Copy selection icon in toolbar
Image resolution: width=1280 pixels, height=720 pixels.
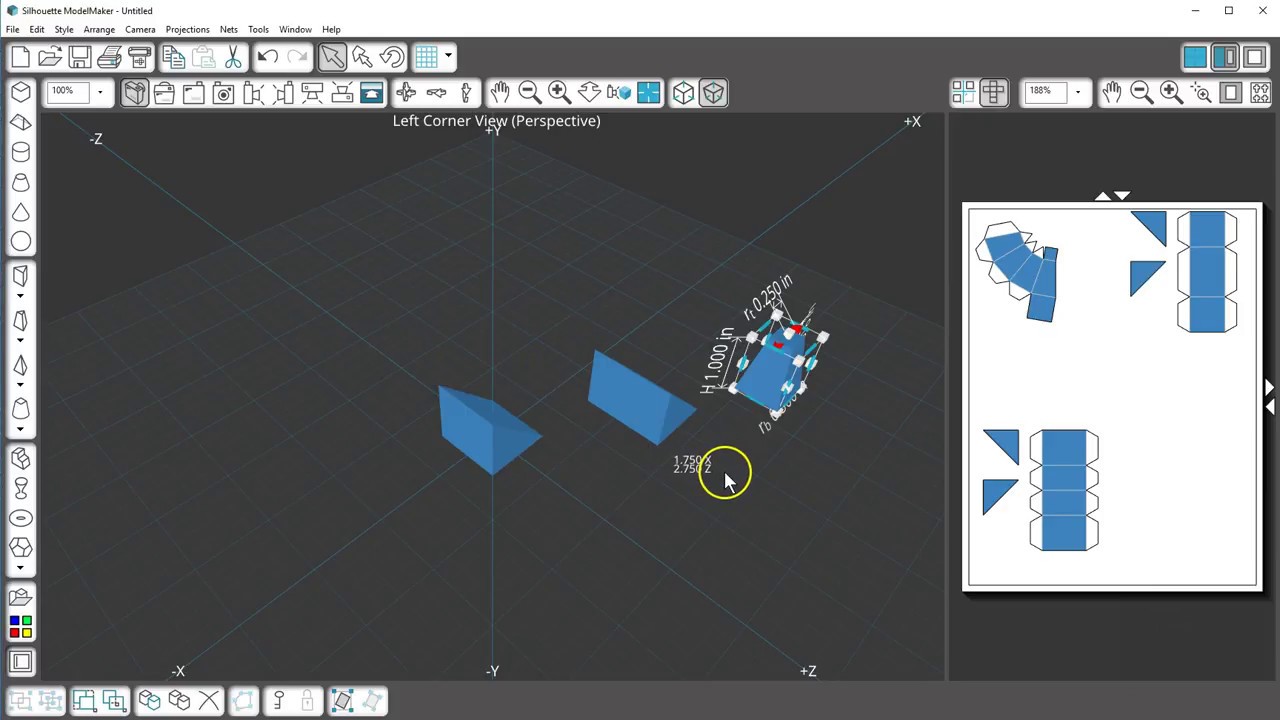pos(173,57)
